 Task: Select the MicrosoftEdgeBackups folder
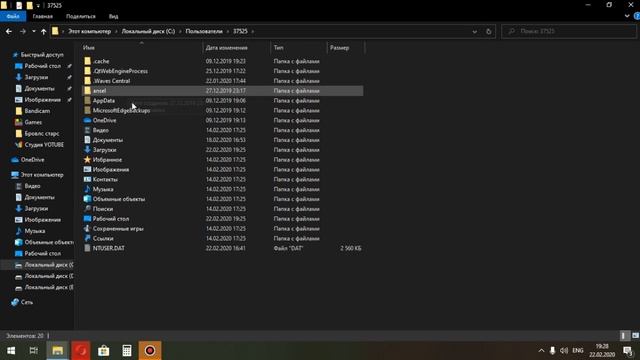coord(121,110)
